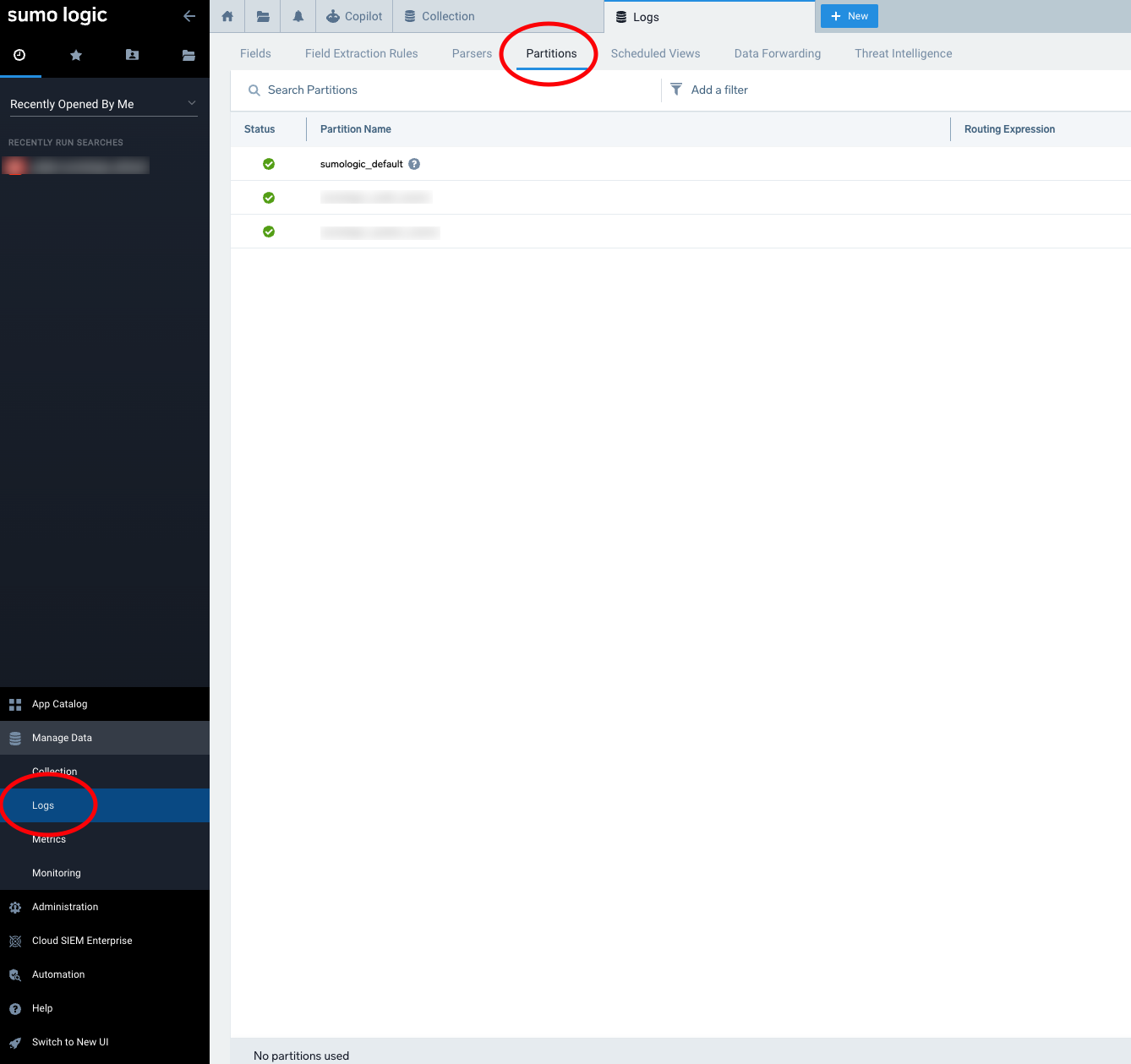Image resolution: width=1131 pixels, height=1064 pixels.
Task: Click the second row's green status icon
Action: pos(269,198)
